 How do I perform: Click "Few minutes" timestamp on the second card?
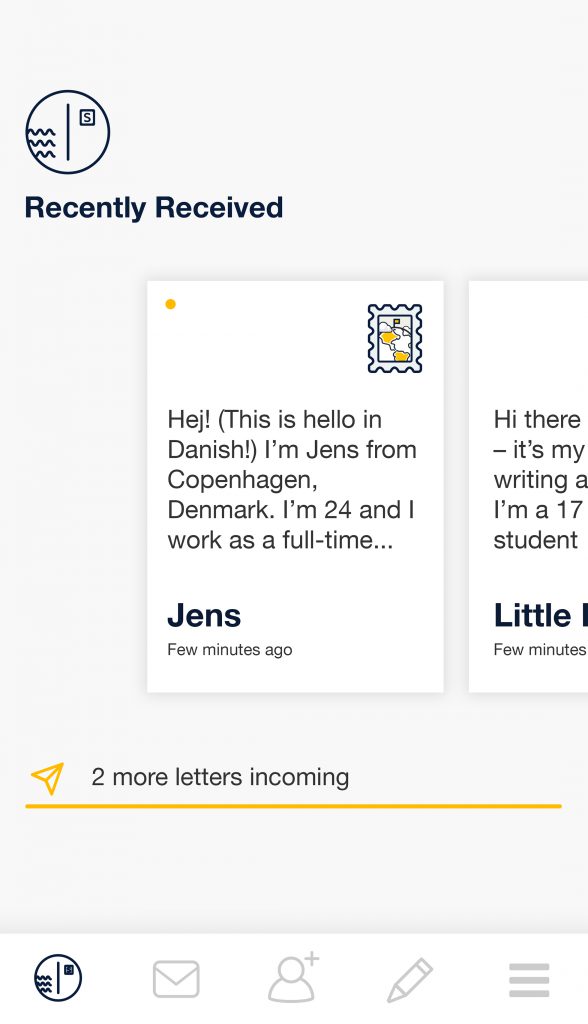(540, 649)
